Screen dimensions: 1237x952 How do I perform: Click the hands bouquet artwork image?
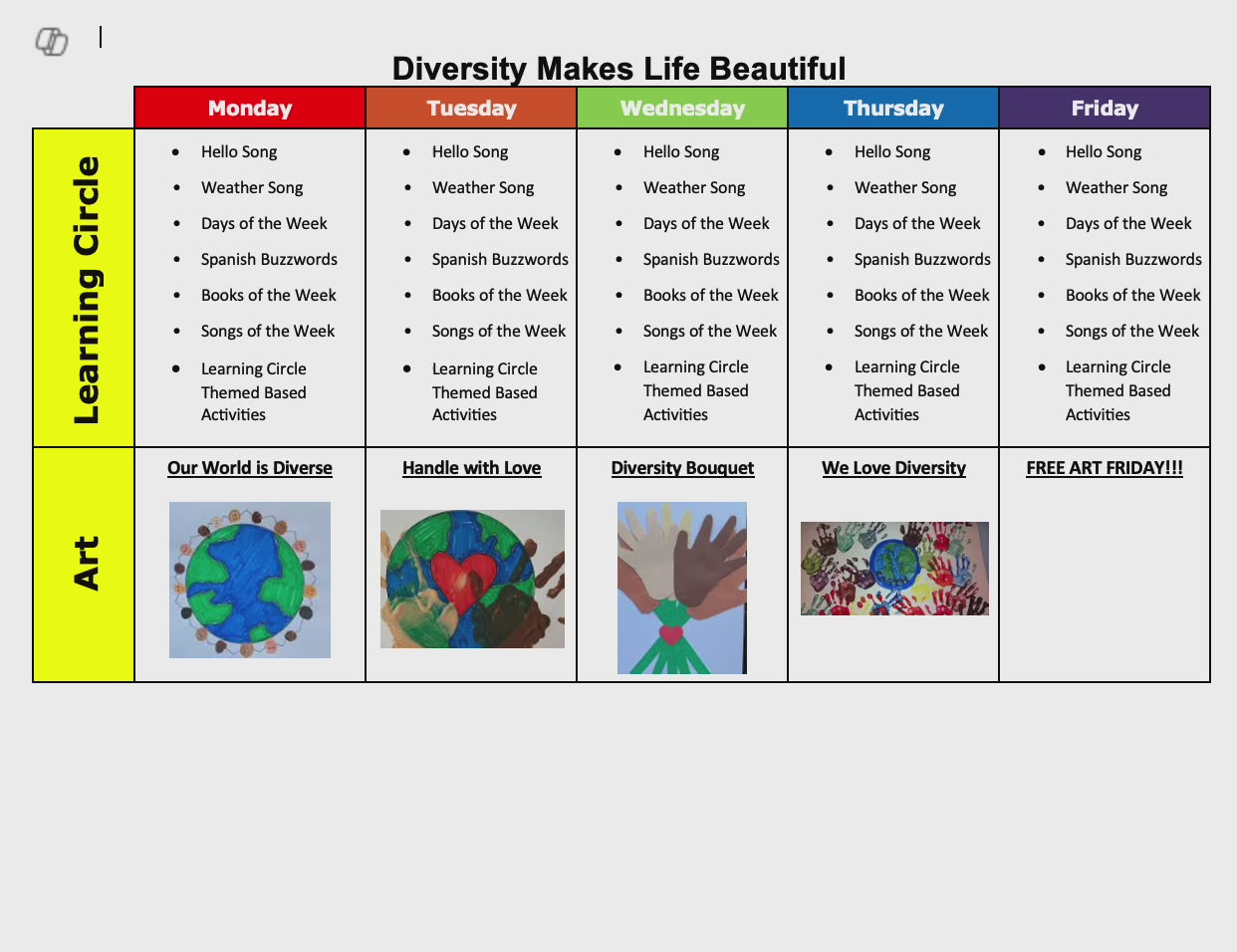pyautogui.click(x=682, y=588)
